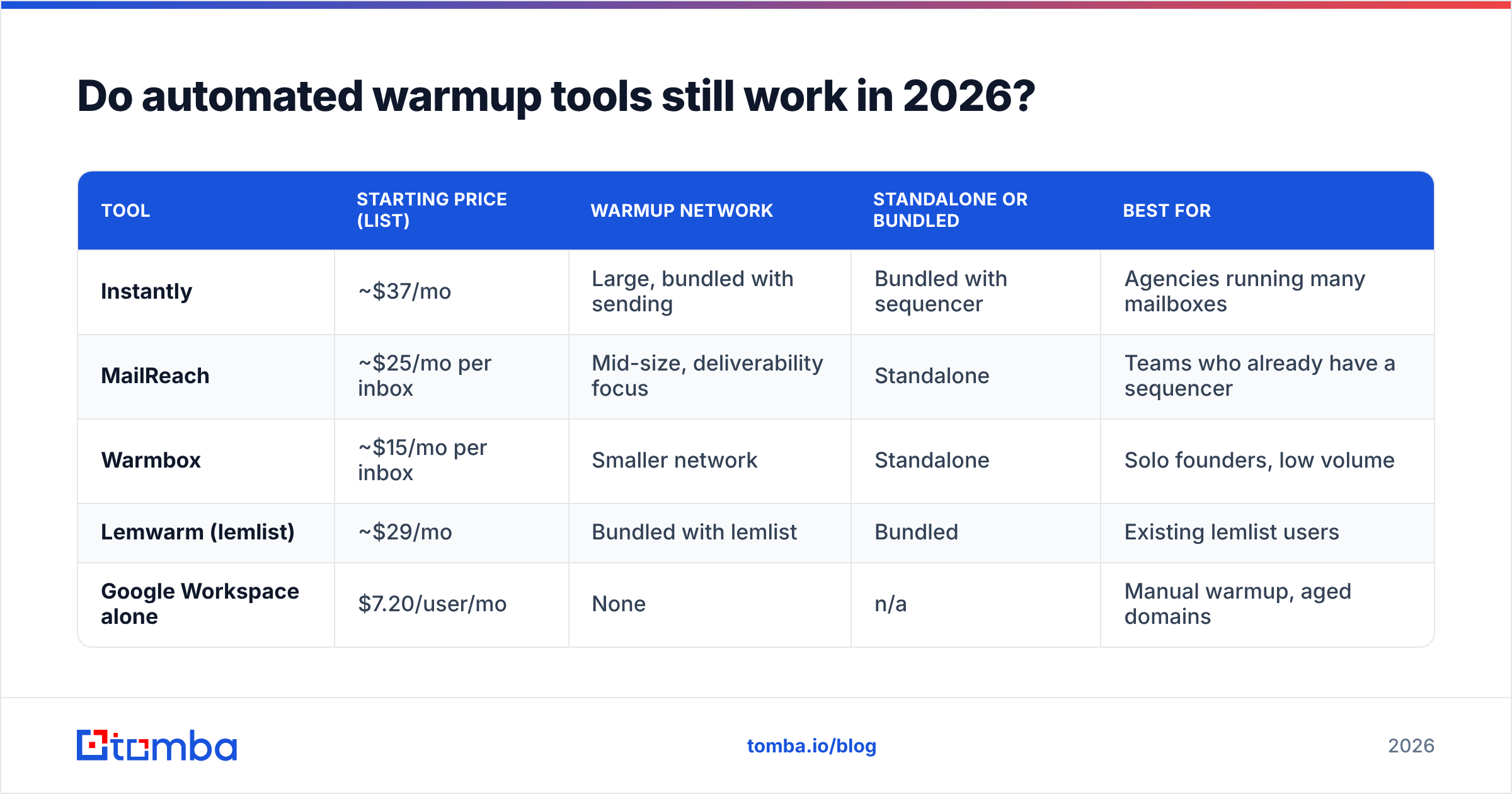This screenshot has width=1512, height=794.
Task: Click the Lemwarm (lemlist) tool name
Action: (198, 532)
